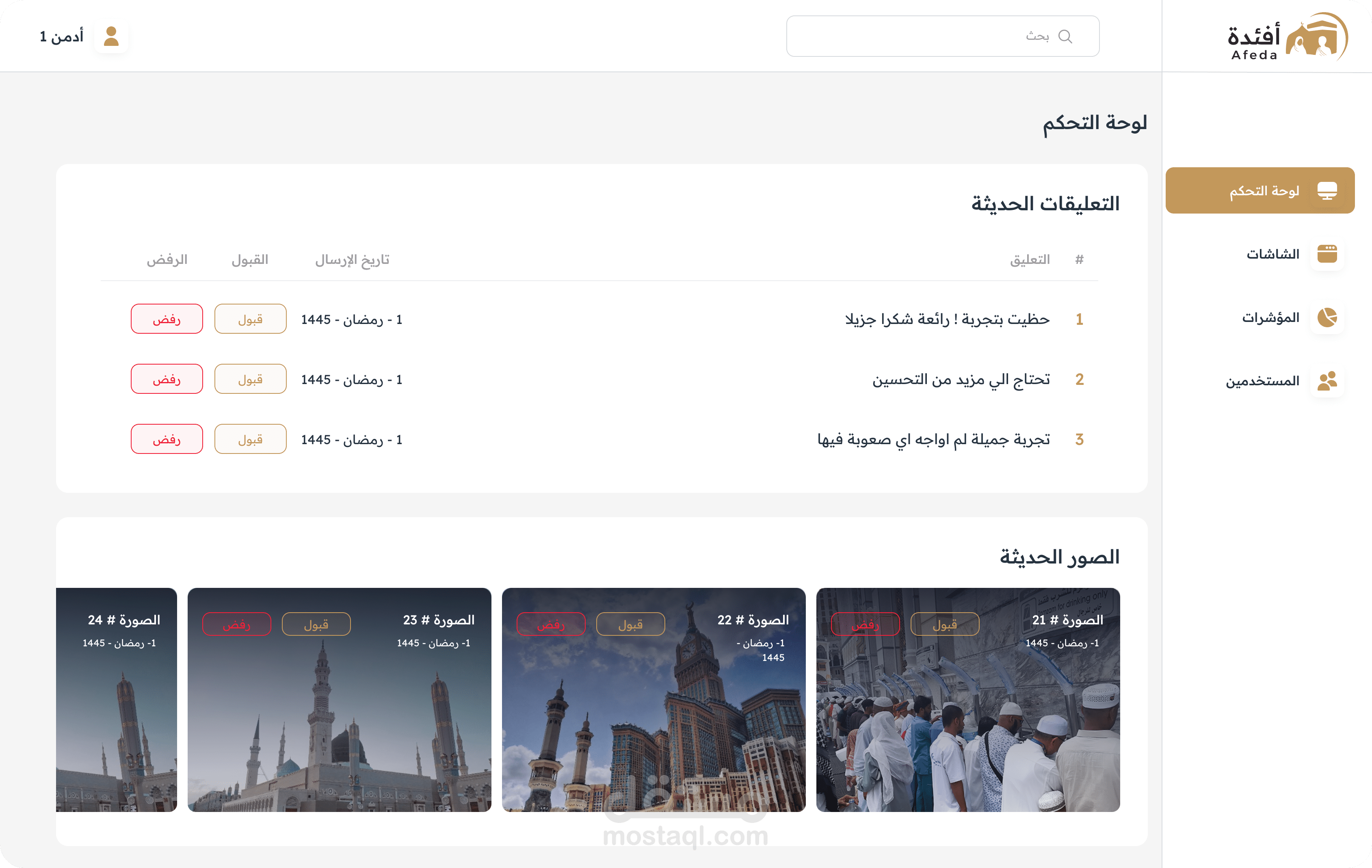Click row number 2 in comments table

tap(1079, 379)
